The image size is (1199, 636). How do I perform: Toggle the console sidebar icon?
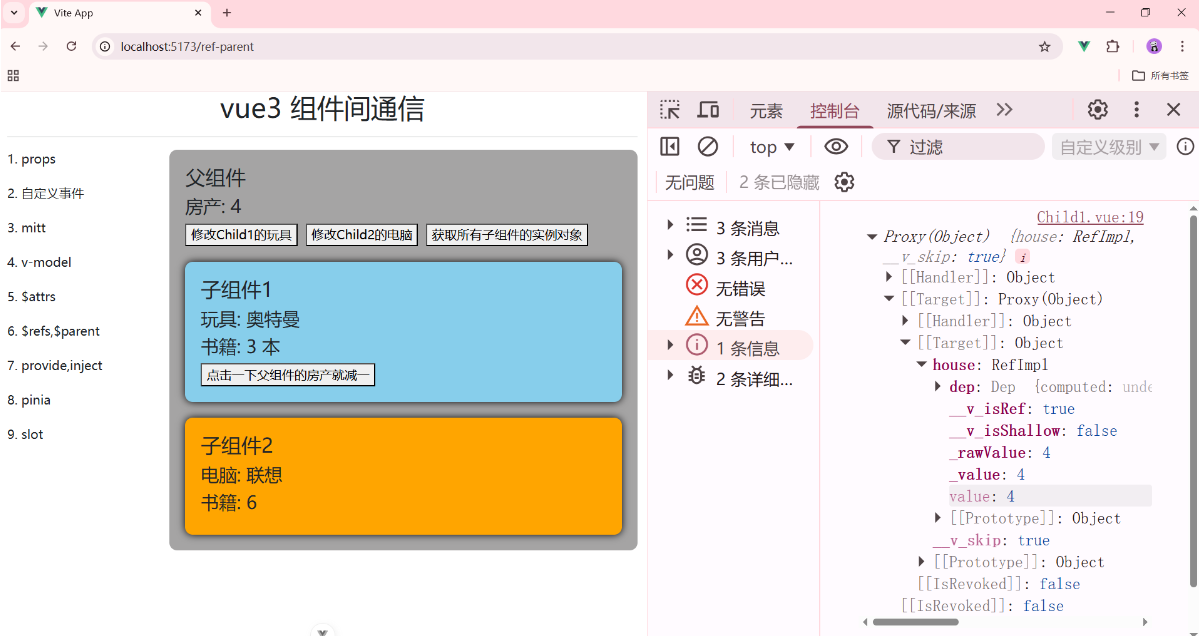coord(670,146)
